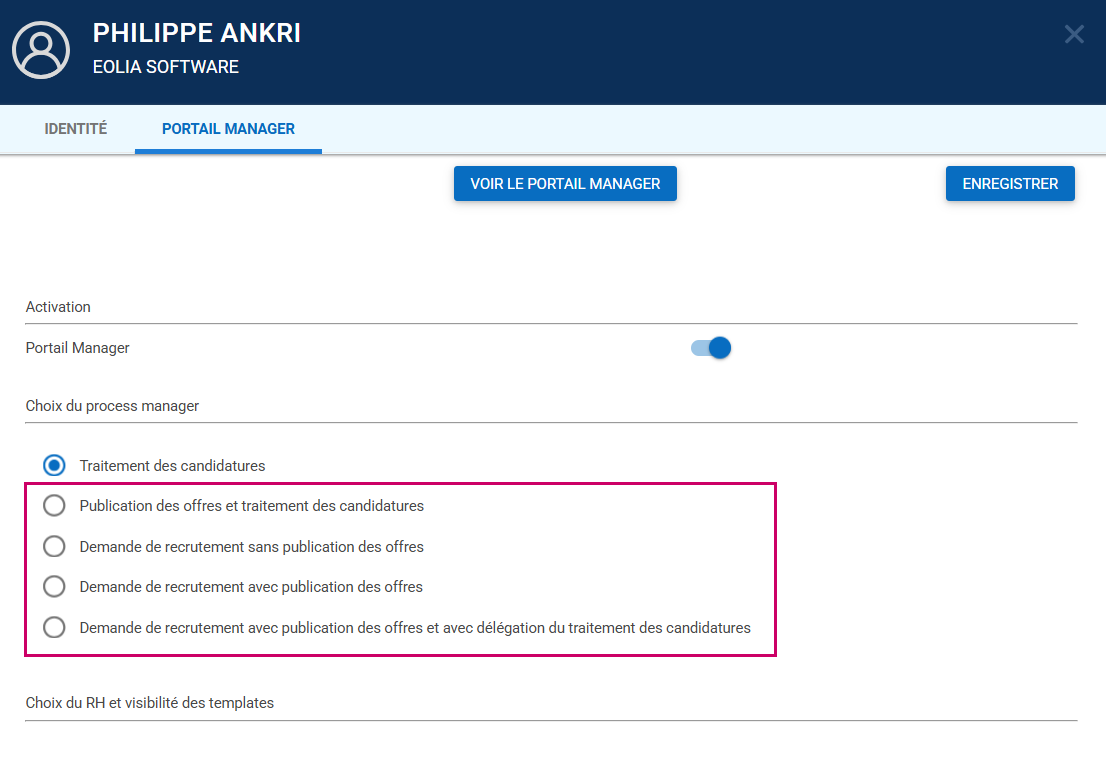Click the label text ending in délégation du traitement des candidatures
Viewport: 1106px width, 768px height.
(x=415, y=628)
